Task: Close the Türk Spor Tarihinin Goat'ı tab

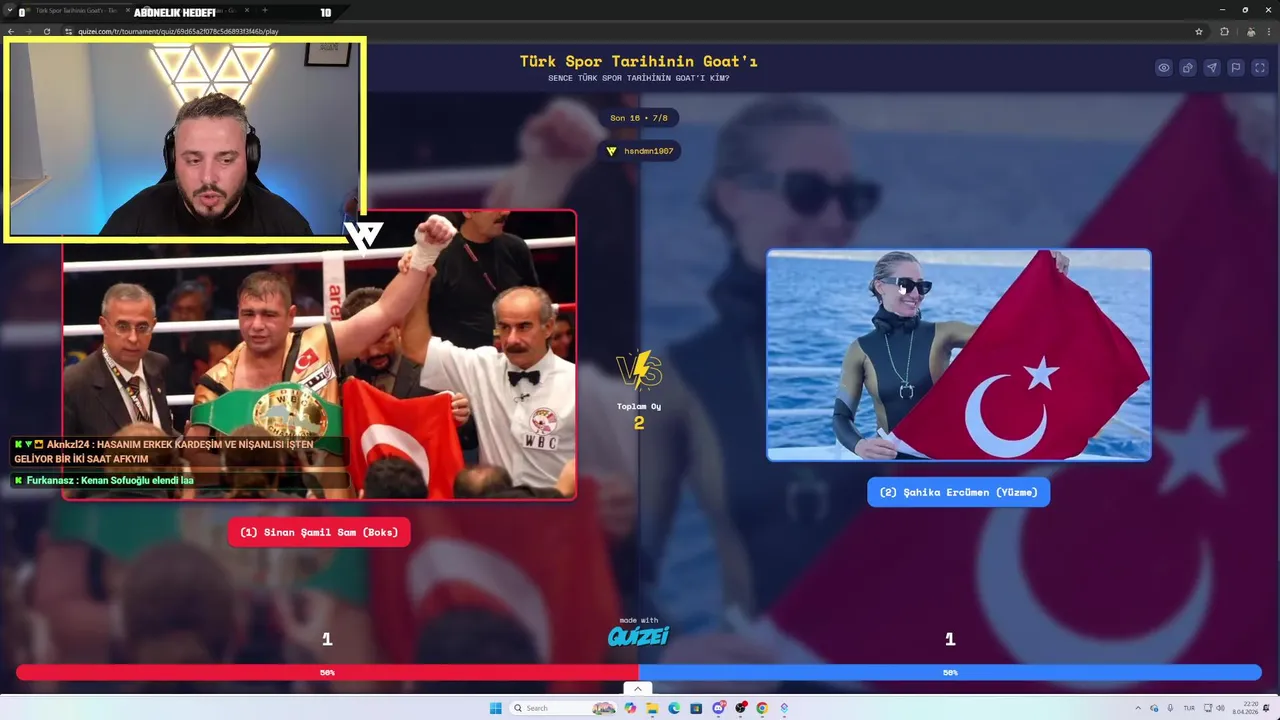Action: coord(128,11)
